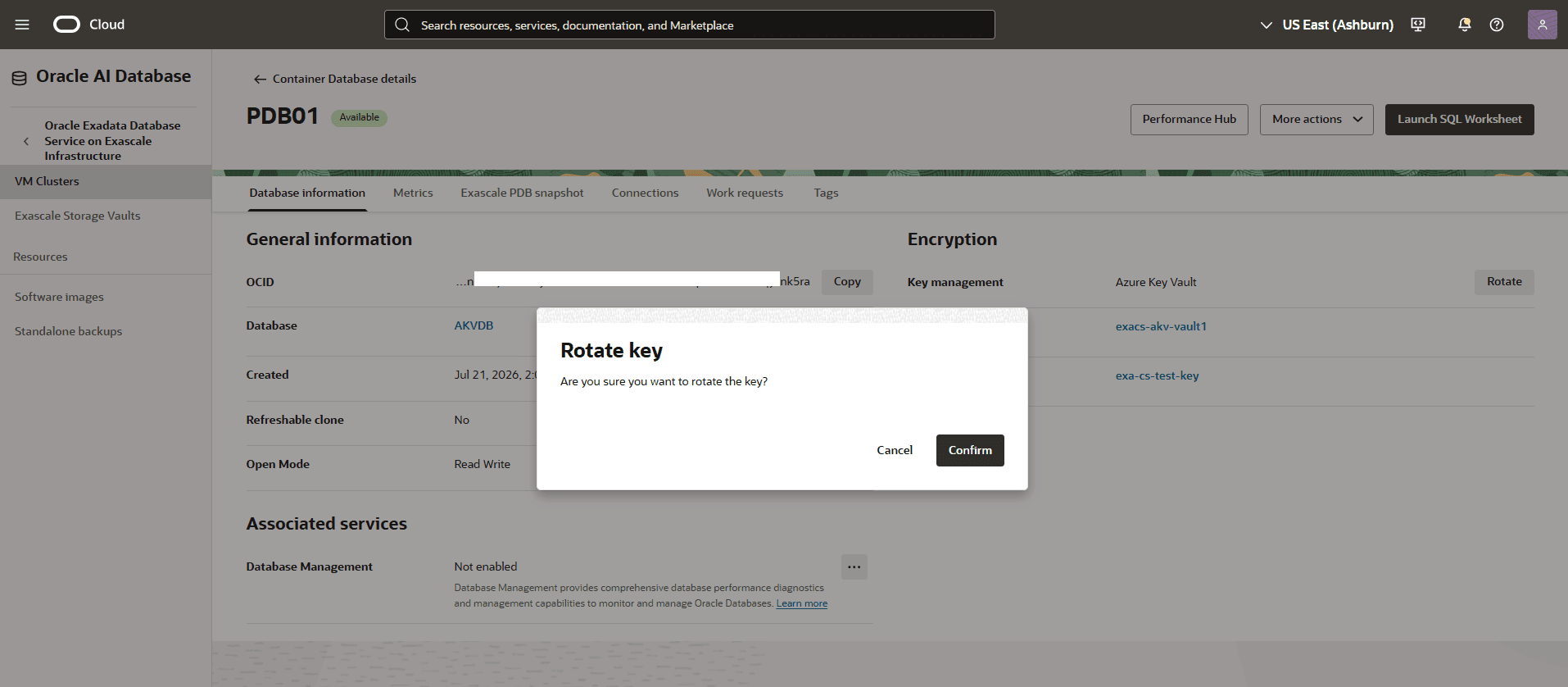The height and width of the screenshot is (687, 1568).
Task: Launch SQL Worksheet
Action: pyautogui.click(x=1459, y=120)
